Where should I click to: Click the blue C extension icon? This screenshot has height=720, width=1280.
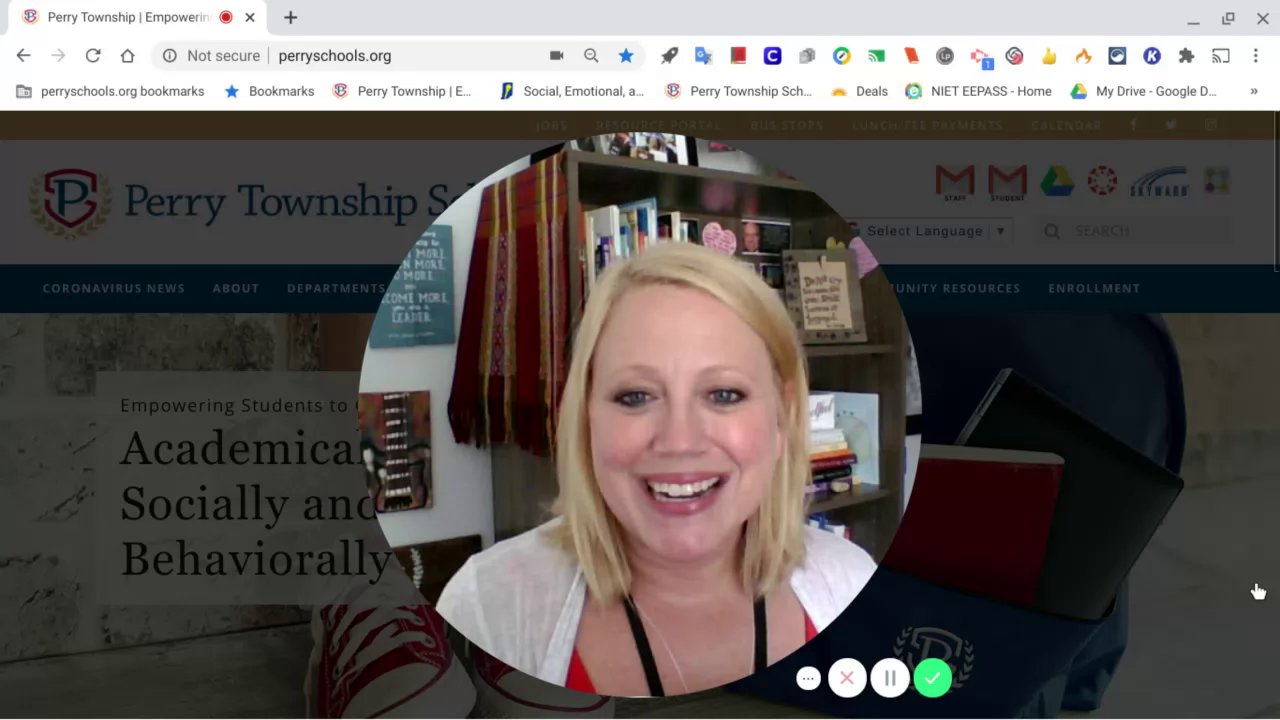(x=772, y=56)
